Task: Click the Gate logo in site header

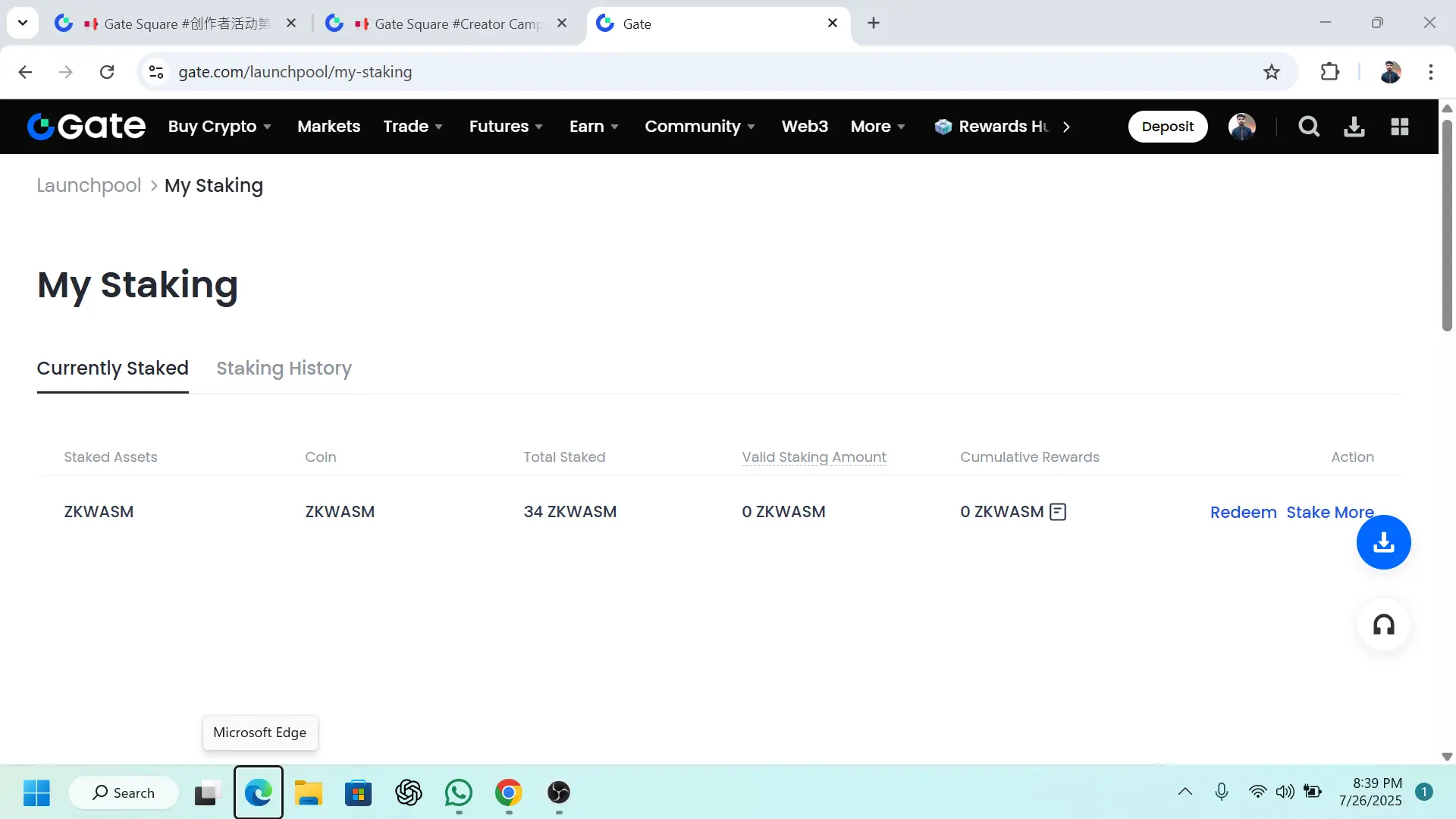Action: click(86, 127)
